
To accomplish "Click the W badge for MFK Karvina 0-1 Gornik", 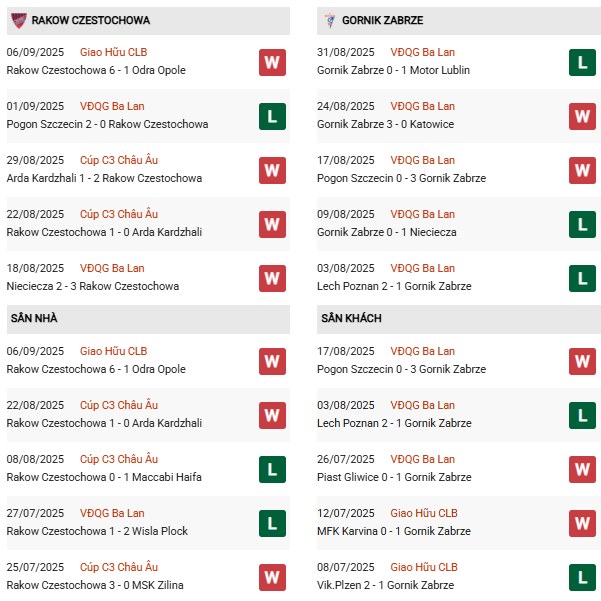I will coord(582,524).
